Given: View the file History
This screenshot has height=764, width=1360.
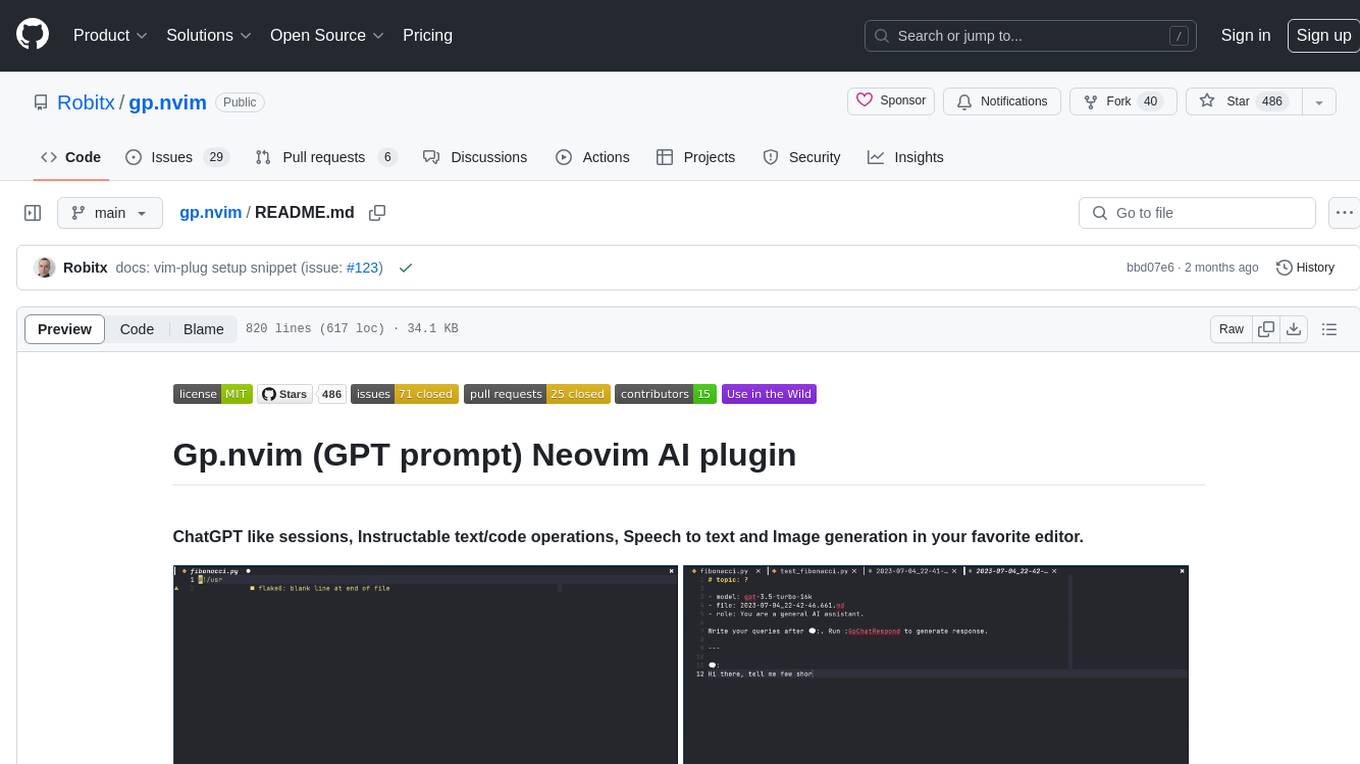Looking at the screenshot, I should tap(1305, 267).
